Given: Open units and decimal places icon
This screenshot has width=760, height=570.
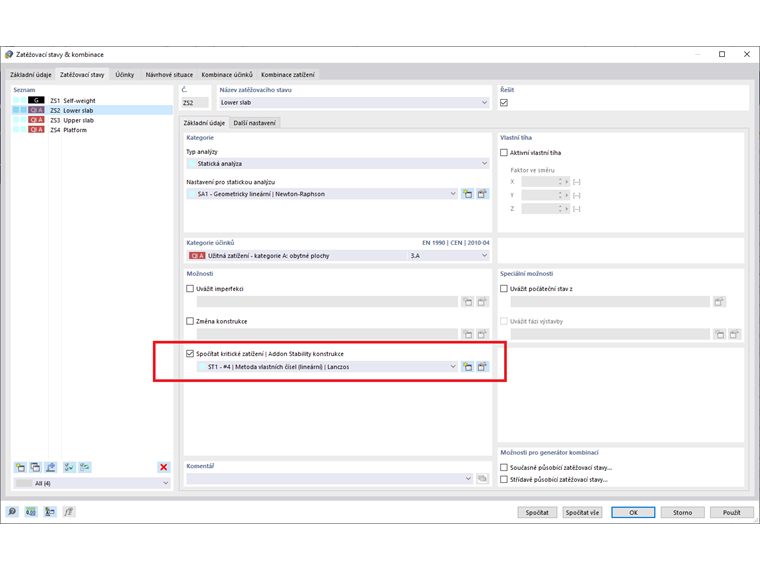Looking at the screenshot, I should click(31, 512).
